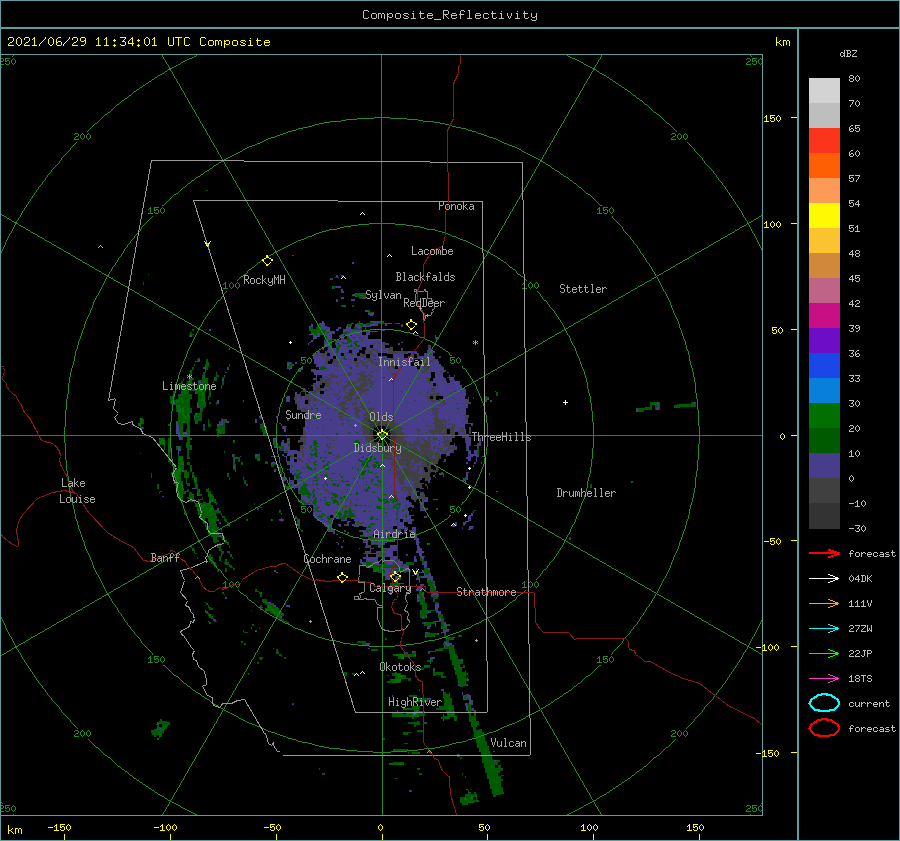Click the Ponoka city label
This screenshot has height=841, width=900.
(x=456, y=206)
